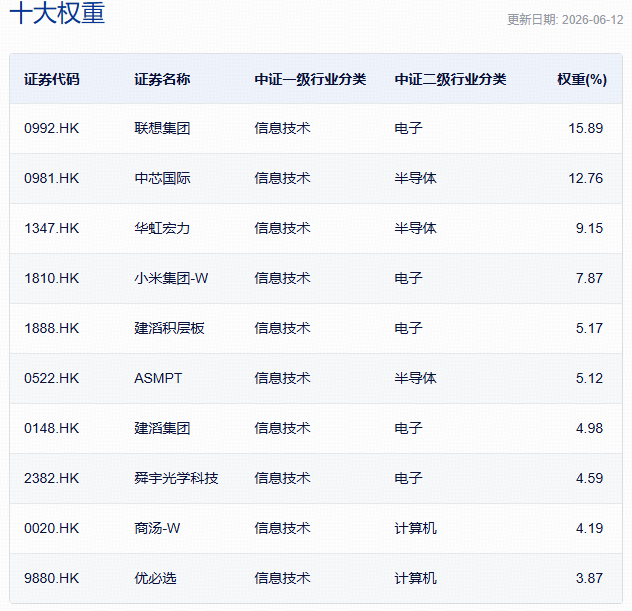Select stock name 联想集团
632x611 pixels.
tap(162, 129)
